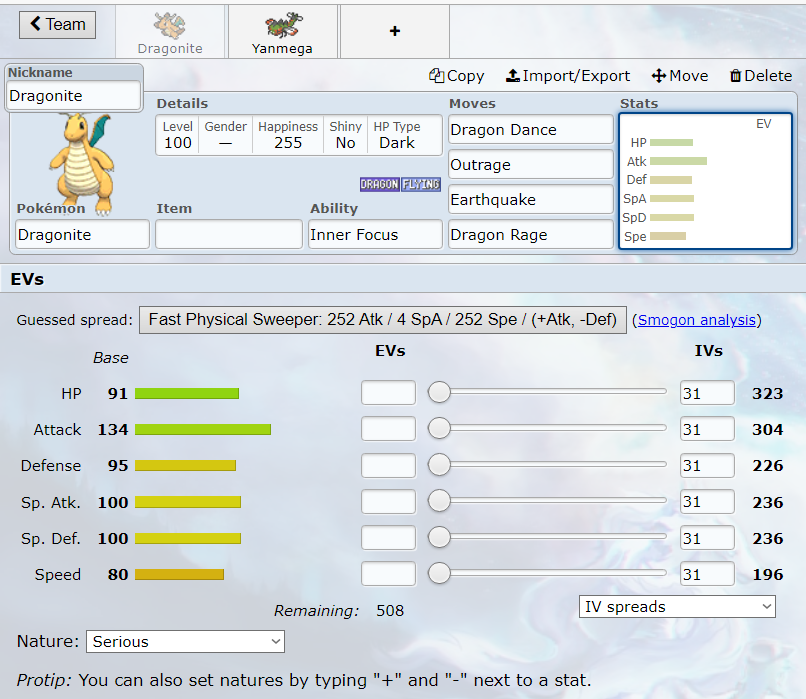
Task: Click the Move arrows icon
Action: [658, 76]
